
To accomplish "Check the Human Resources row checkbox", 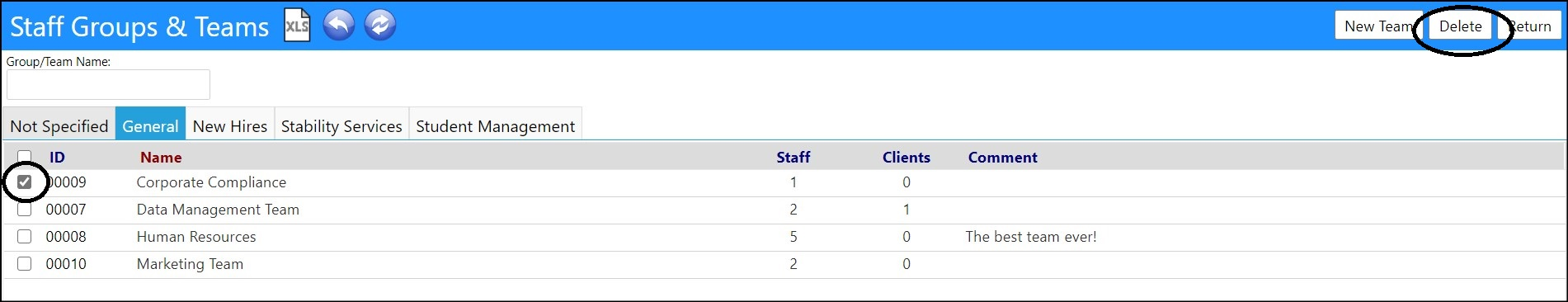I will point(25,237).
